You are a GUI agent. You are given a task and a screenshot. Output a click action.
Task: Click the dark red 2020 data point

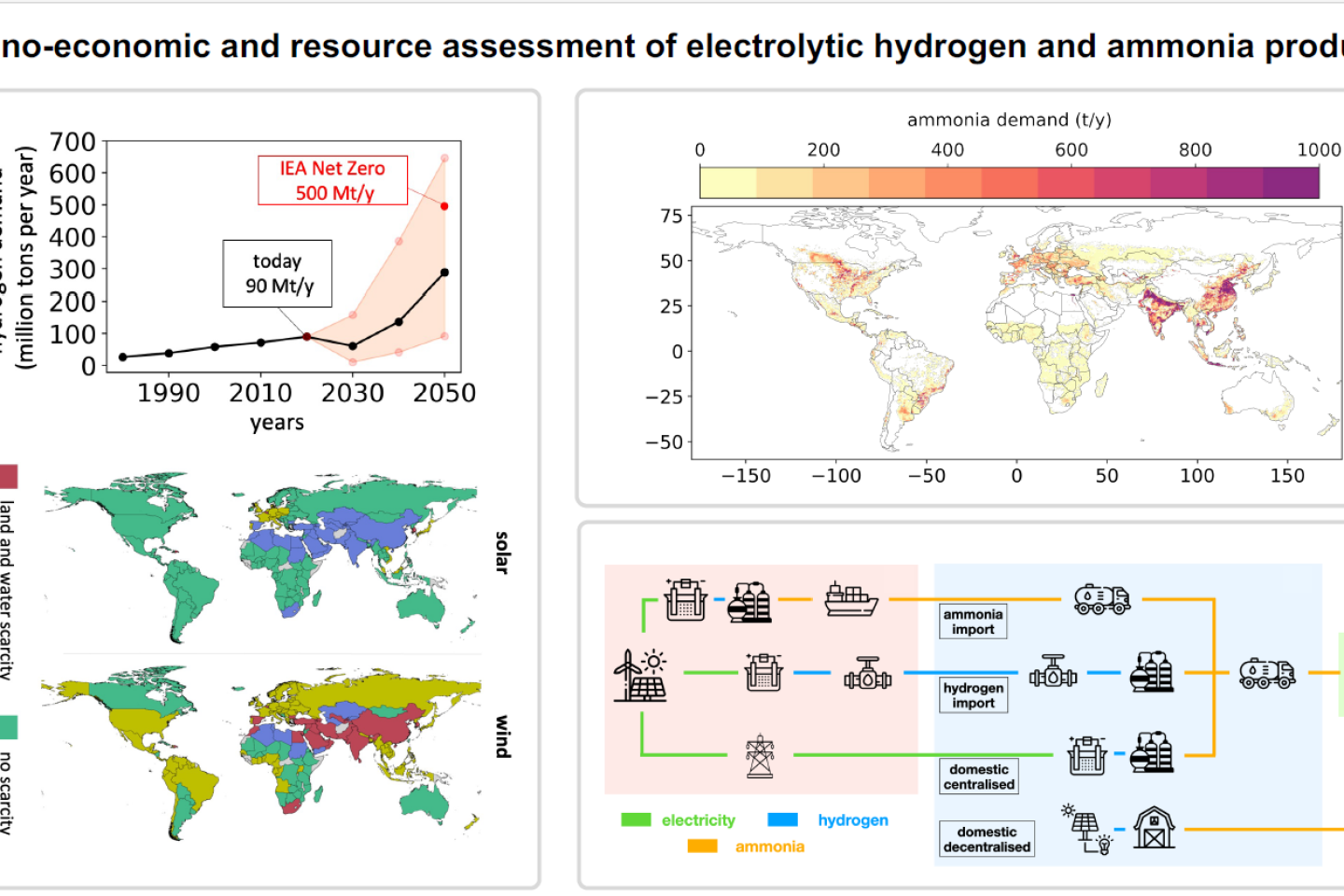tap(306, 337)
